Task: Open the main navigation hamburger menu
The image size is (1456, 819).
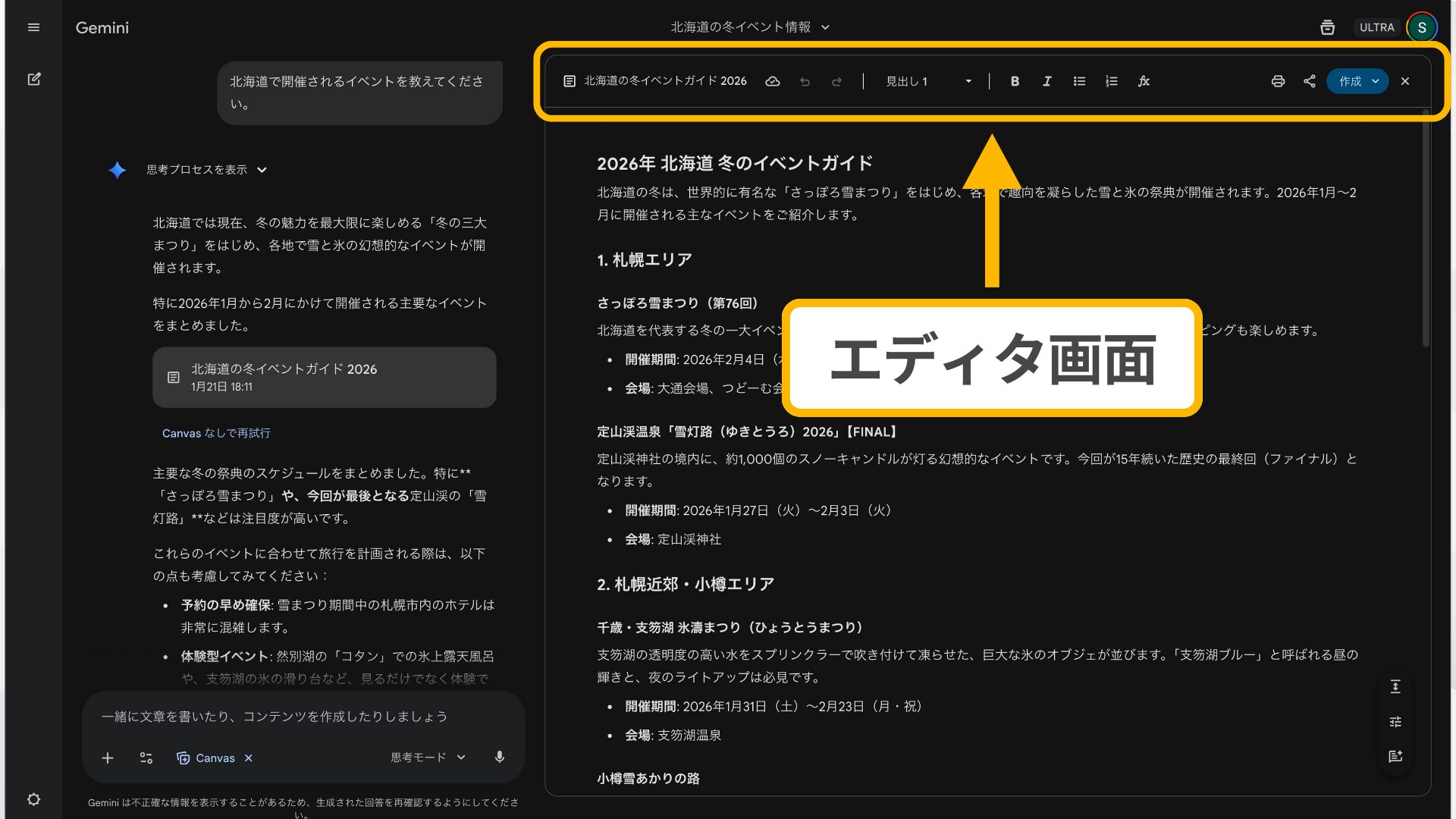Action: coord(33,27)
